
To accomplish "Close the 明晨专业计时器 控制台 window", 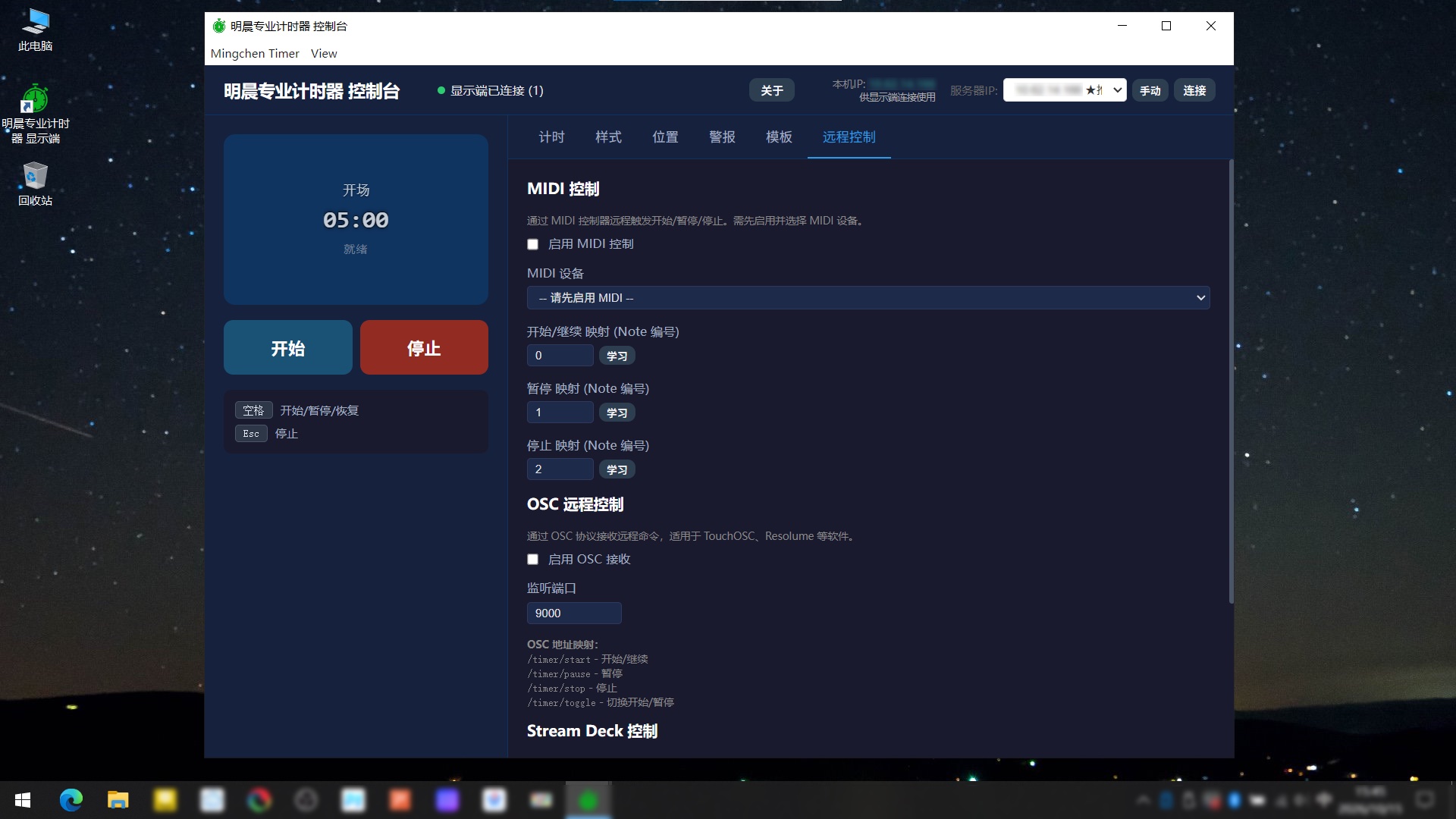I will tap(1211, 26).
